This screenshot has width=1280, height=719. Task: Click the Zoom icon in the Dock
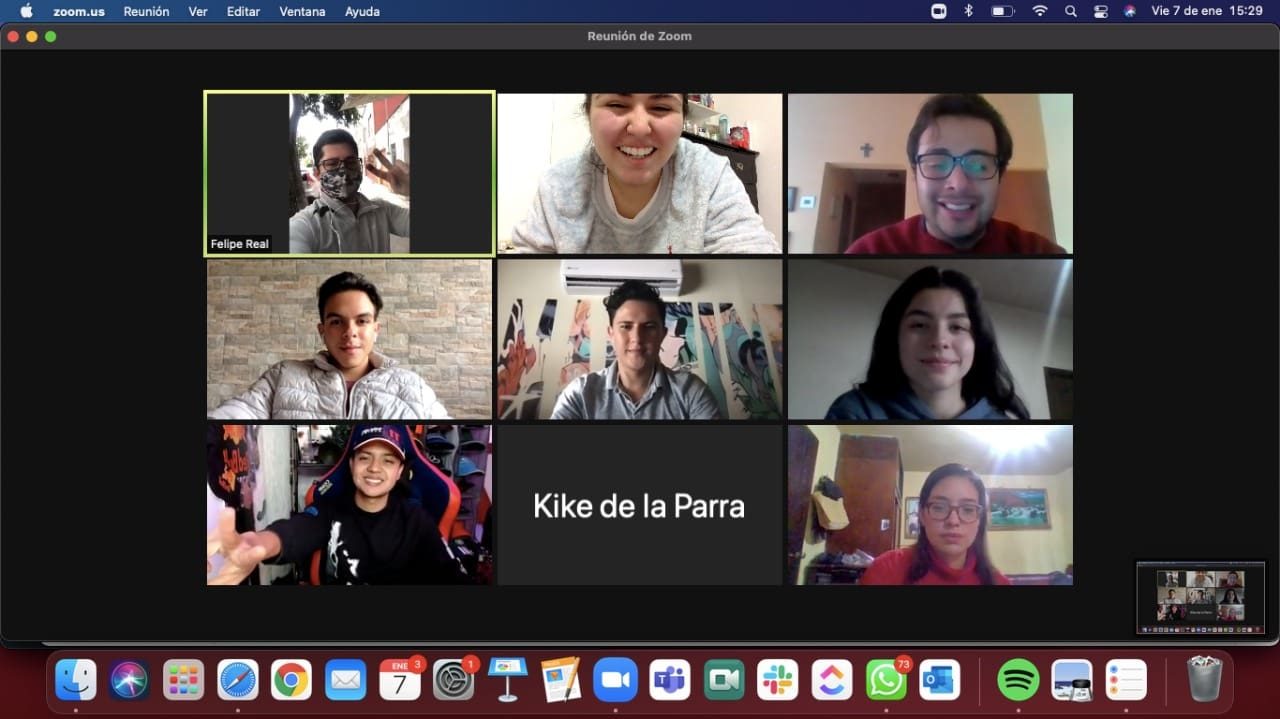pyautogui.click(x=615, y=680)
